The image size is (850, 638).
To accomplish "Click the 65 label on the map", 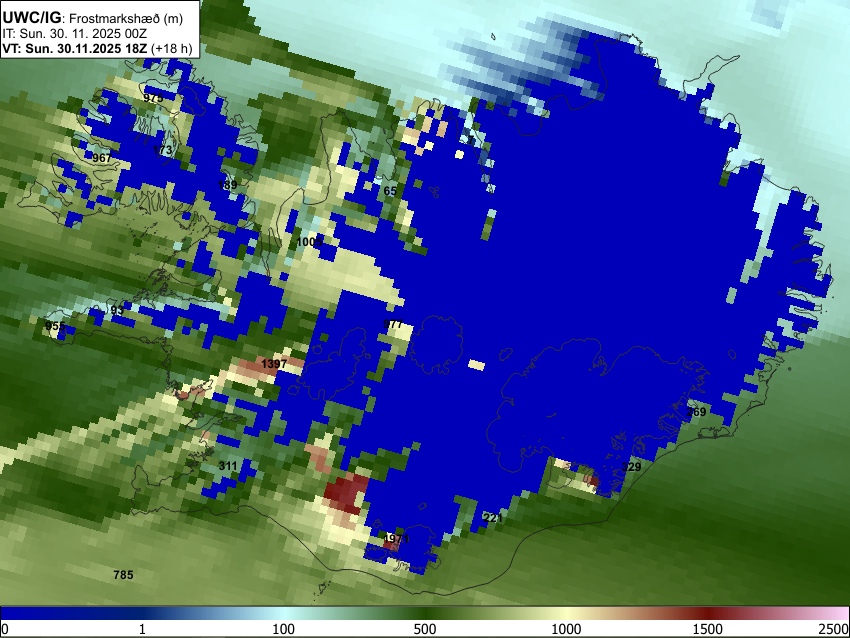I will [x=390, y=191].
